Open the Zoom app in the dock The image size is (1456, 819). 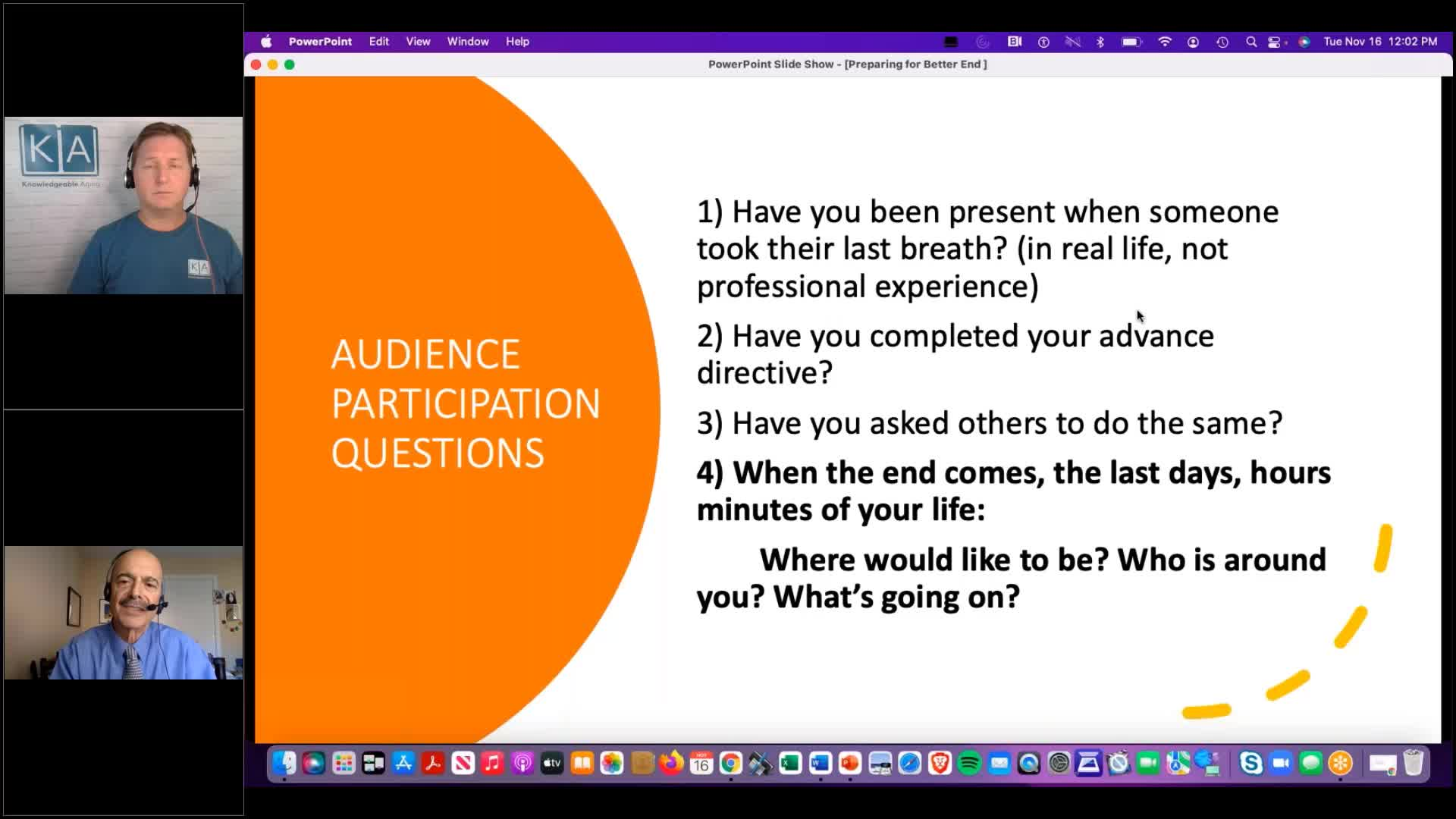[x=1281, y=763]
